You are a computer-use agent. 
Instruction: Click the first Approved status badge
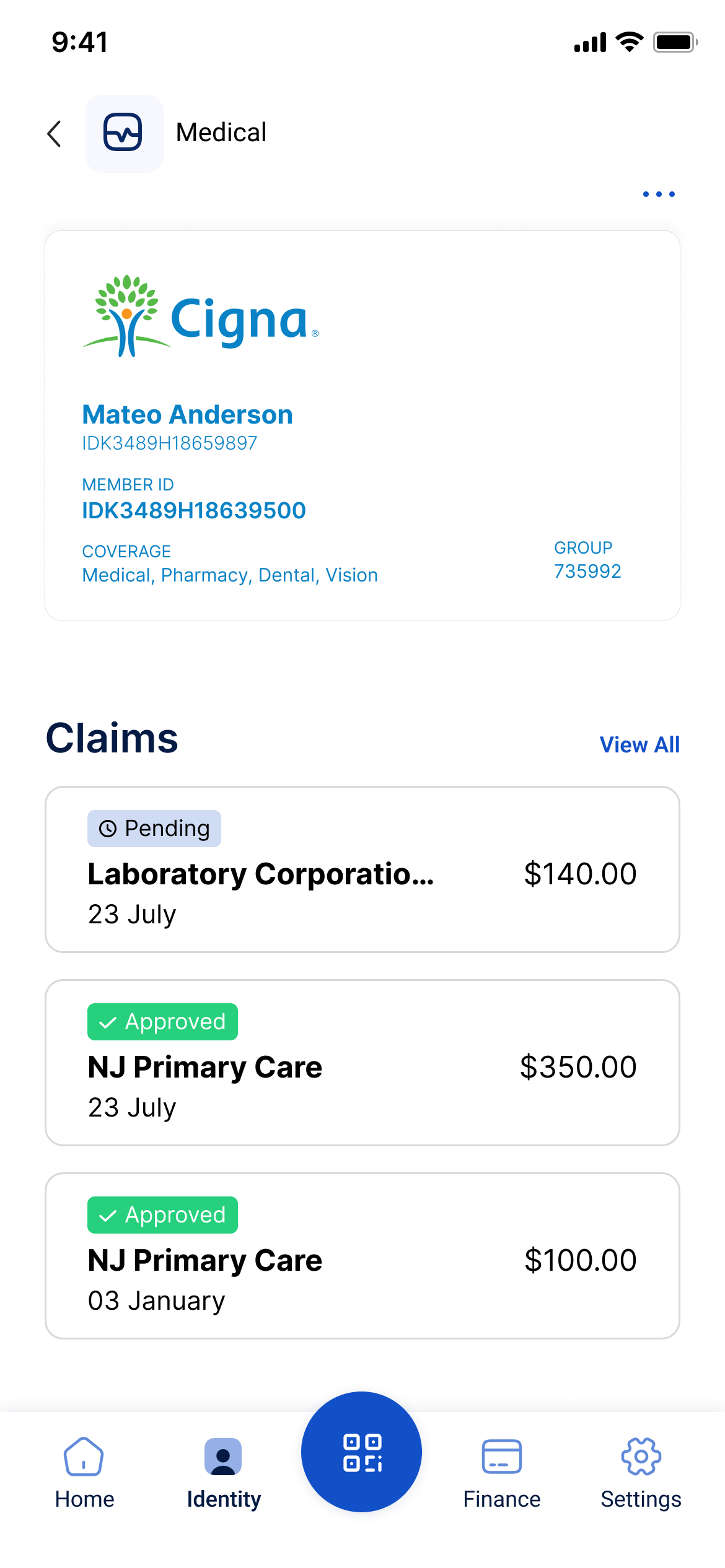click(162, 1022)
